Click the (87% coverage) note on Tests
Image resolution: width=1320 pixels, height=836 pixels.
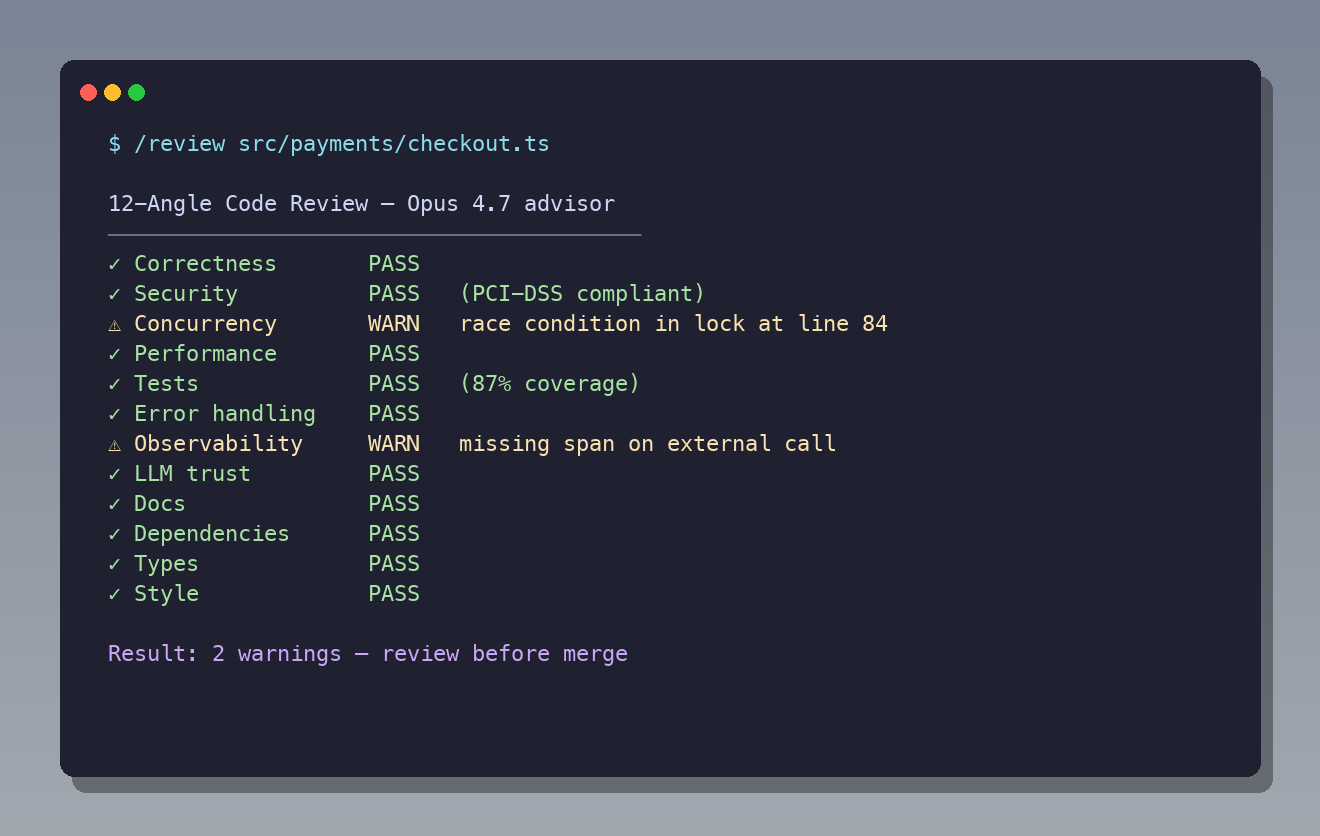click(549, 384)
